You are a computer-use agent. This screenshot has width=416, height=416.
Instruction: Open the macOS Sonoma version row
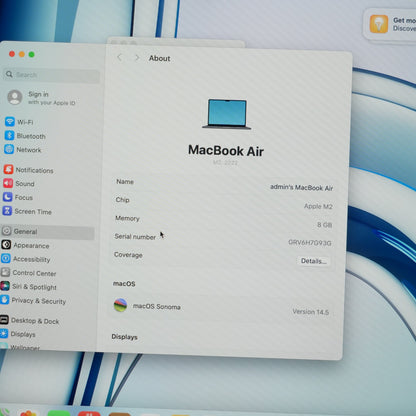pyautogui.click(x=221, y=308)
